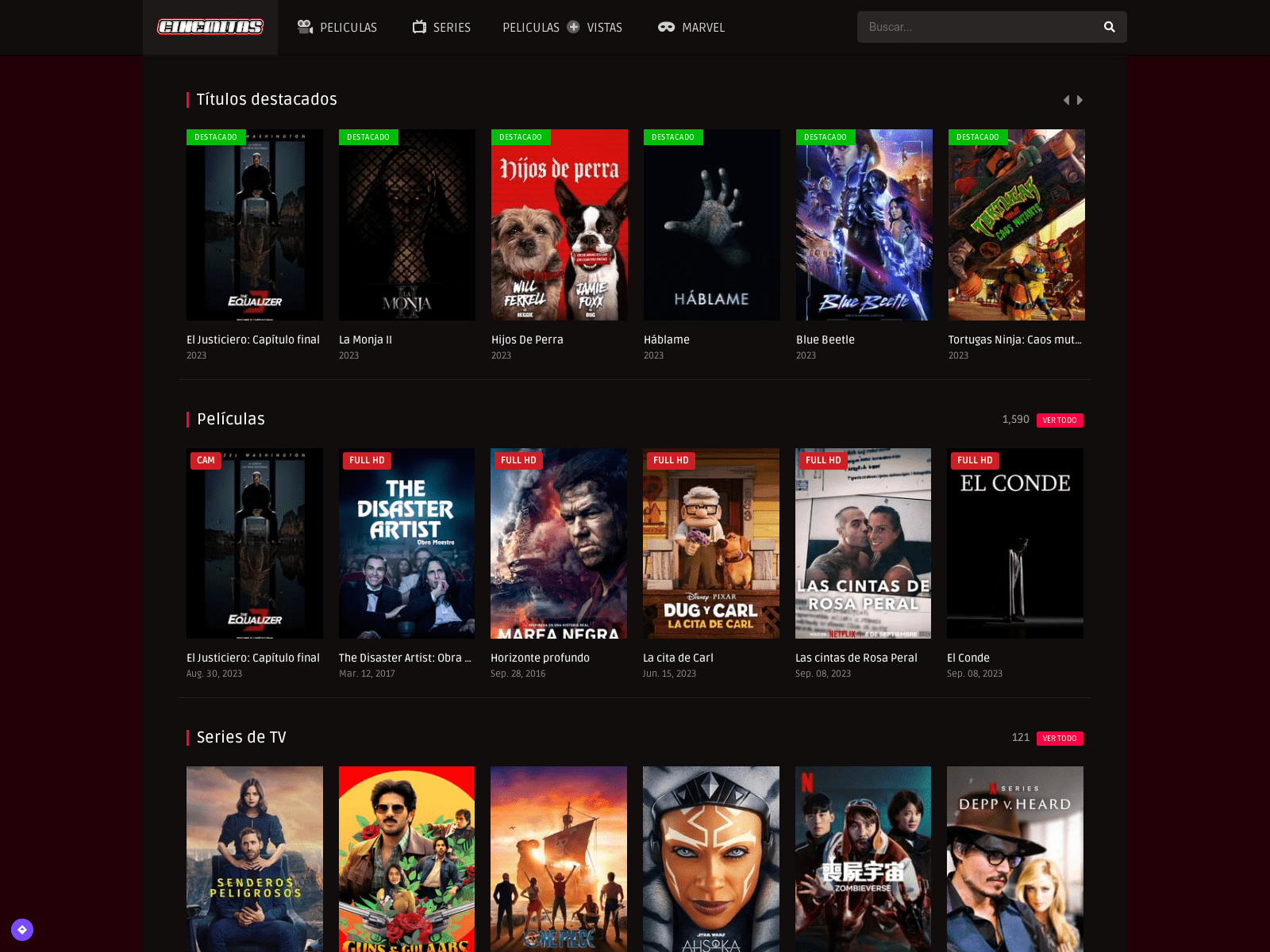Click the 121 series count
The height and width of the screenshot is (952, 1270).
(x=1021, y=738)
